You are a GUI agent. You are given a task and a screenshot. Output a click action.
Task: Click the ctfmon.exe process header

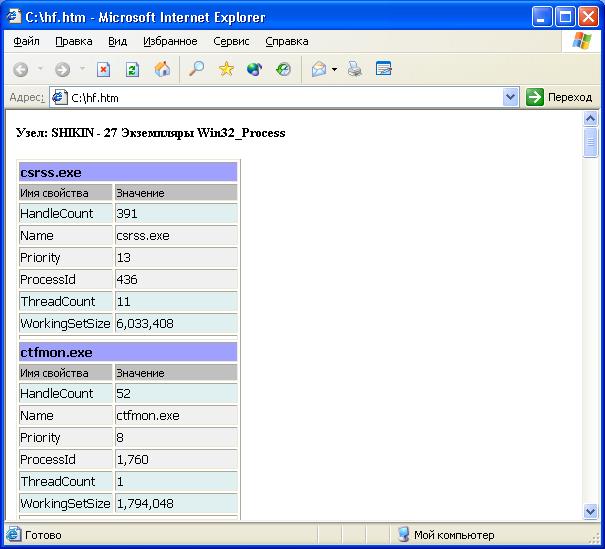pos(128,353)
